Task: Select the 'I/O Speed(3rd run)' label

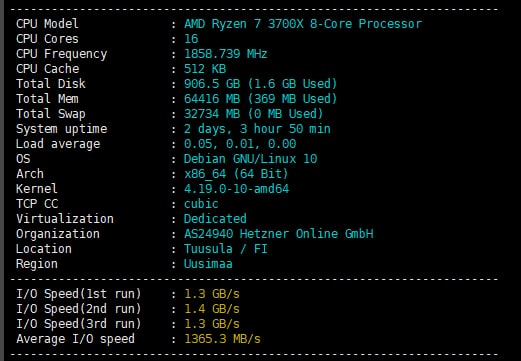Action: (79, 324)
